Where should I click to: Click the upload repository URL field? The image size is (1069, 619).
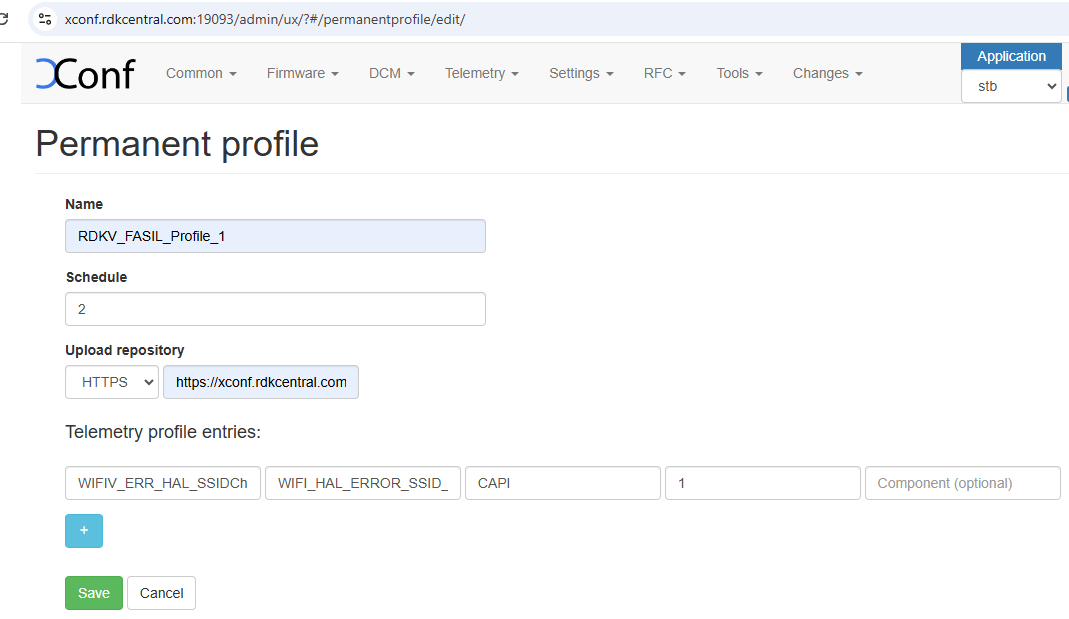click(x=261, y=382)
